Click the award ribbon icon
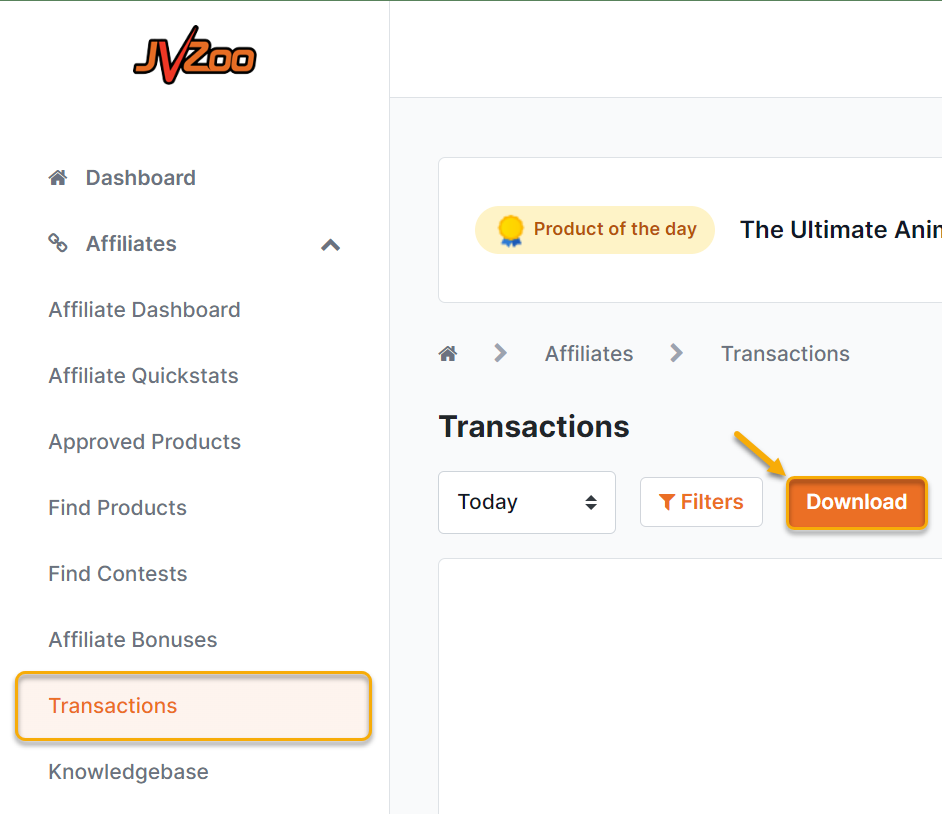The height and width of the screenshot is (814, 942). 510,230
